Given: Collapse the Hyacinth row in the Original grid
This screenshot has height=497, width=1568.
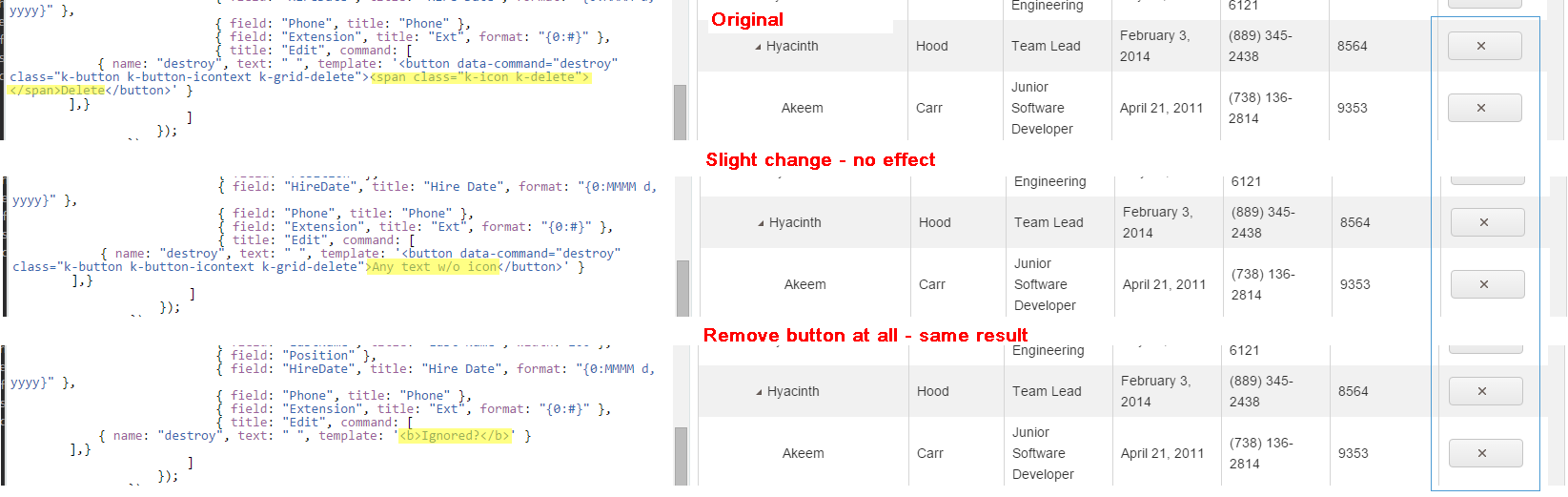Looking at the screenshot, I should pyautogui.click(x=758, y=47).
